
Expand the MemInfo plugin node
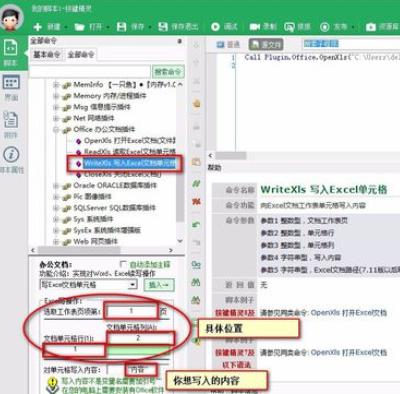point(56,85)
